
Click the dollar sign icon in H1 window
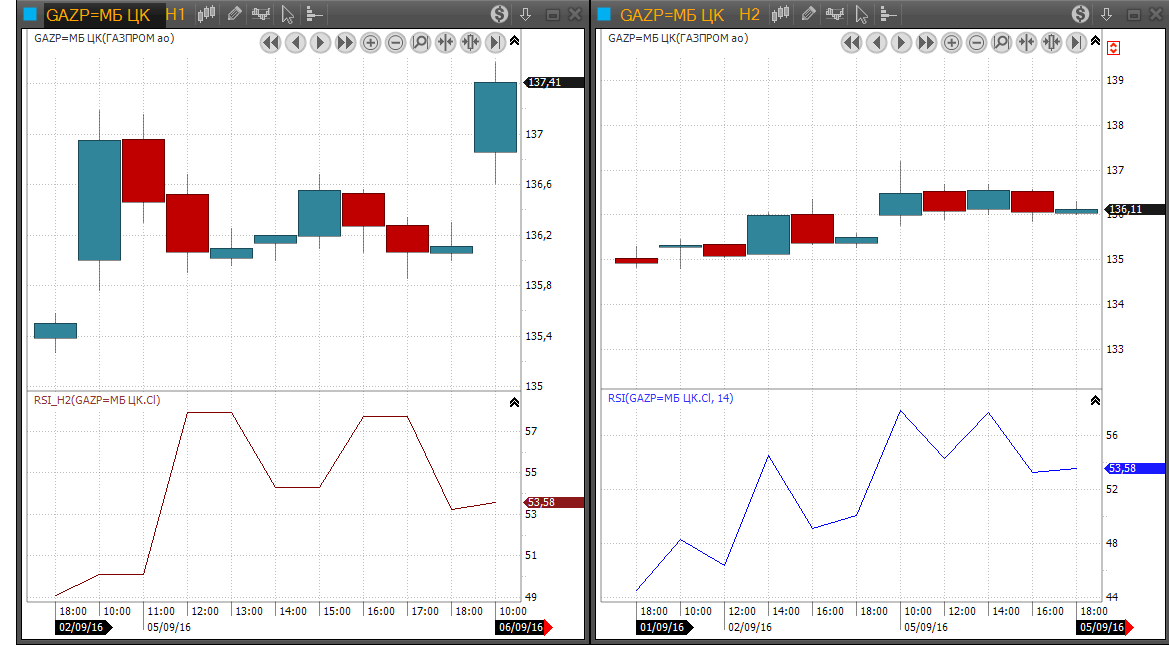[499, 14]
